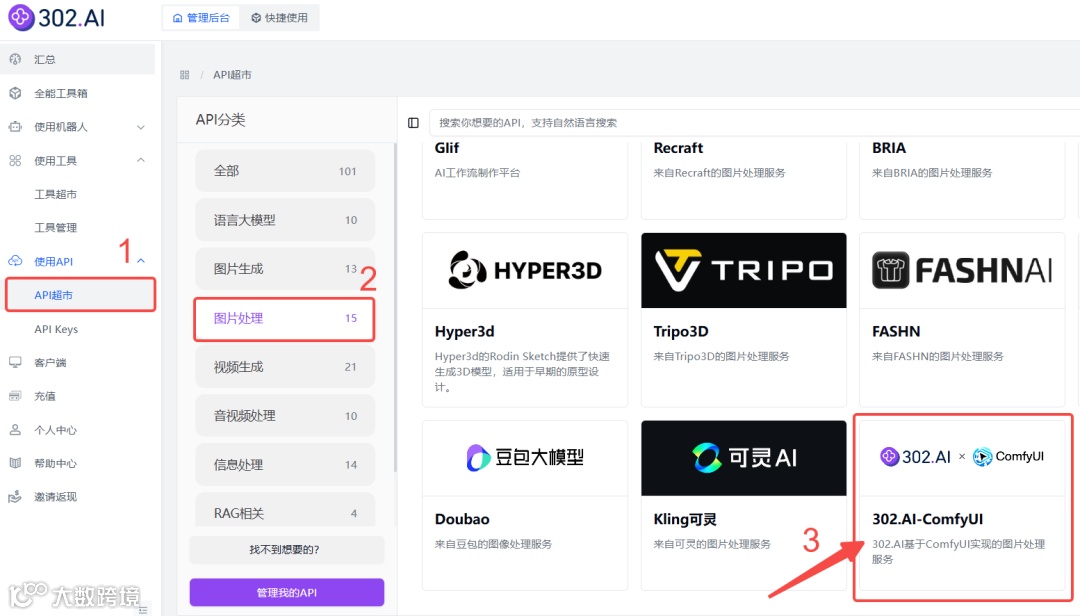Image resolution: width=1080 pixels, height=616 pixels.
Task: Open the Glif API card
Action: coord(525,179)
